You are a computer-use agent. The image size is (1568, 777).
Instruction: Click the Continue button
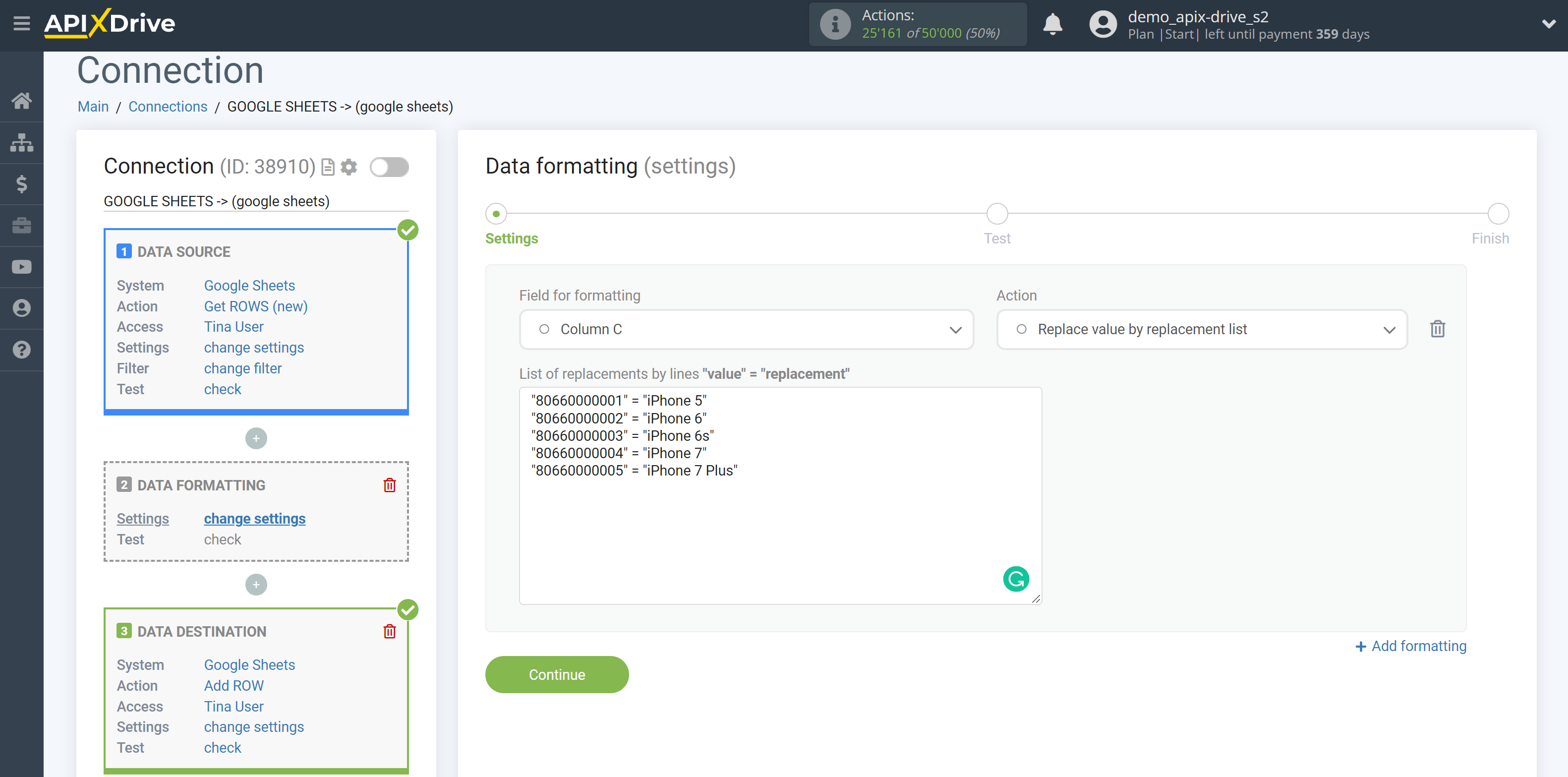pos(557,675)
